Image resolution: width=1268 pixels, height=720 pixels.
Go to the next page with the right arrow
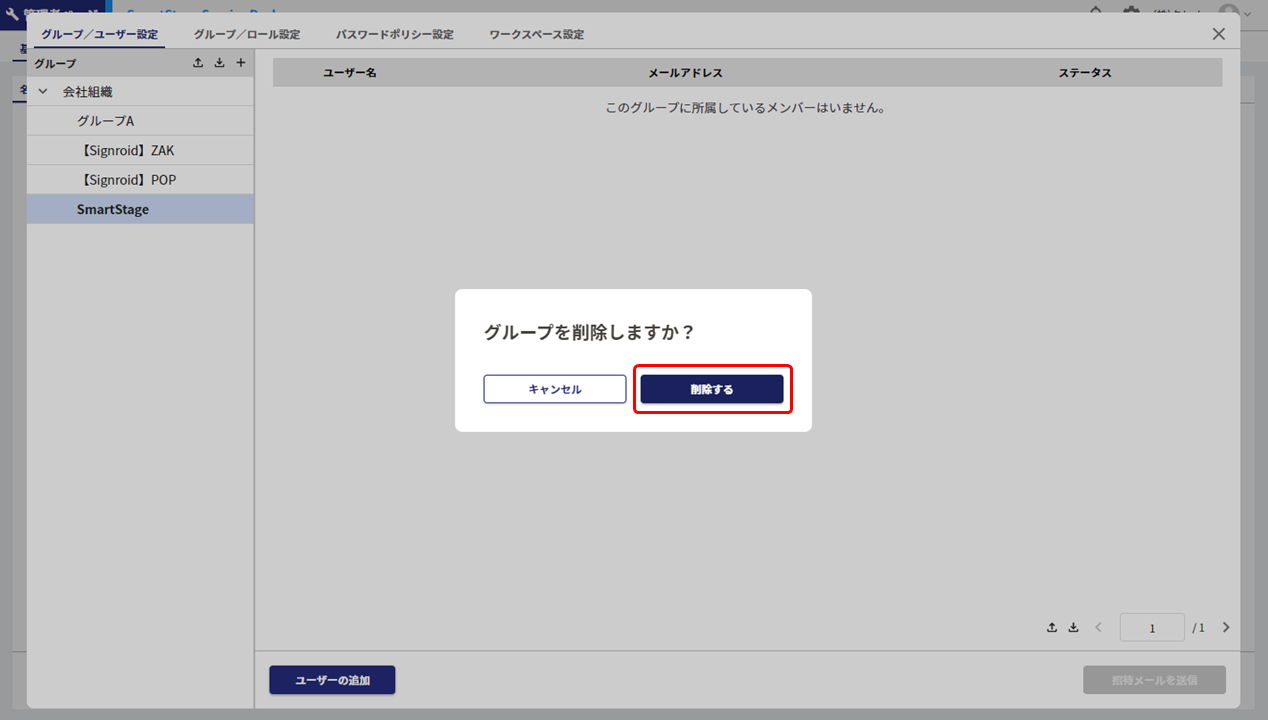[x=1226, y=628]
